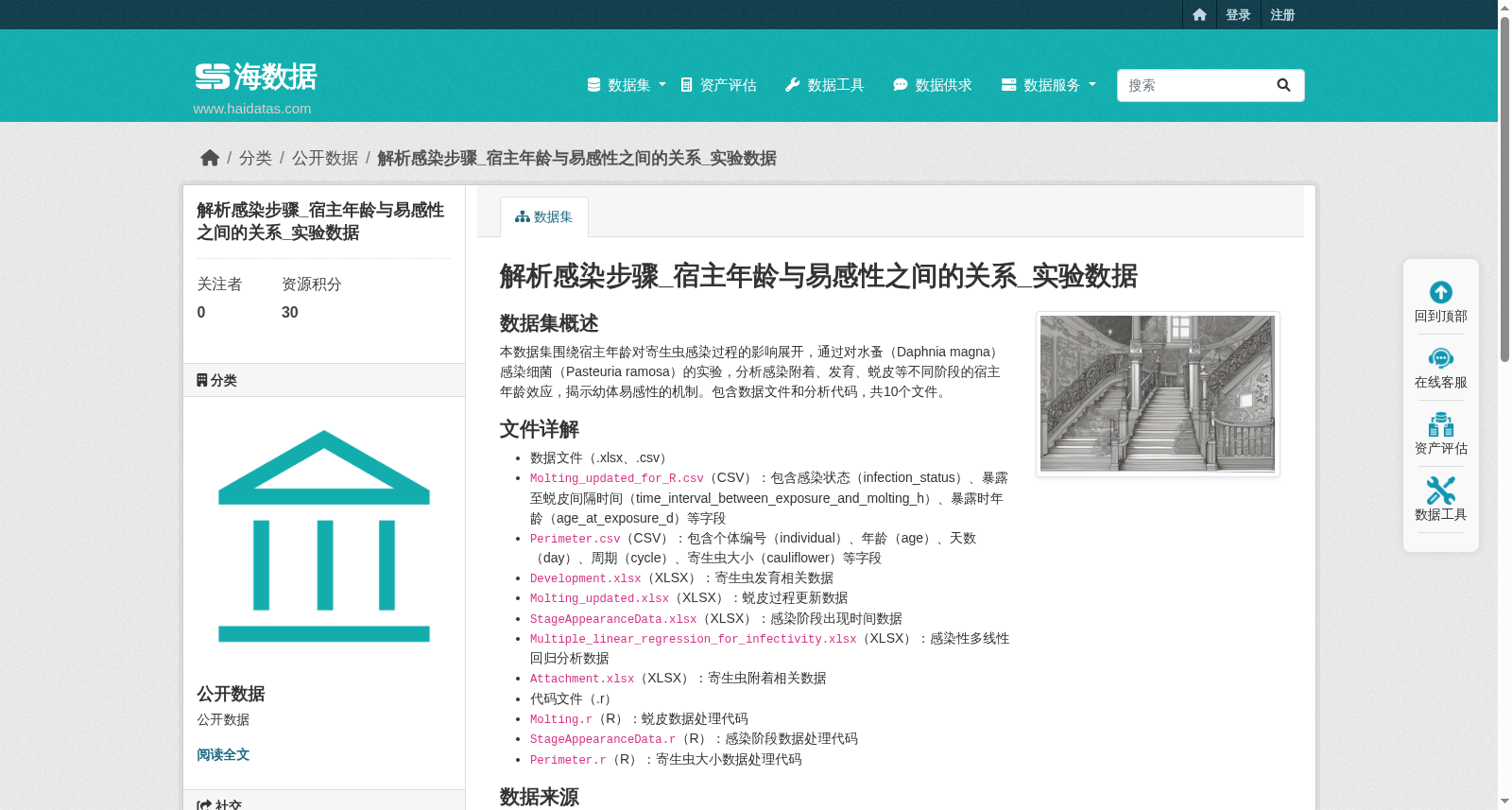Click the www.haidatas.com text under logo
This screenshot has width=1512, height=810.
252,109
